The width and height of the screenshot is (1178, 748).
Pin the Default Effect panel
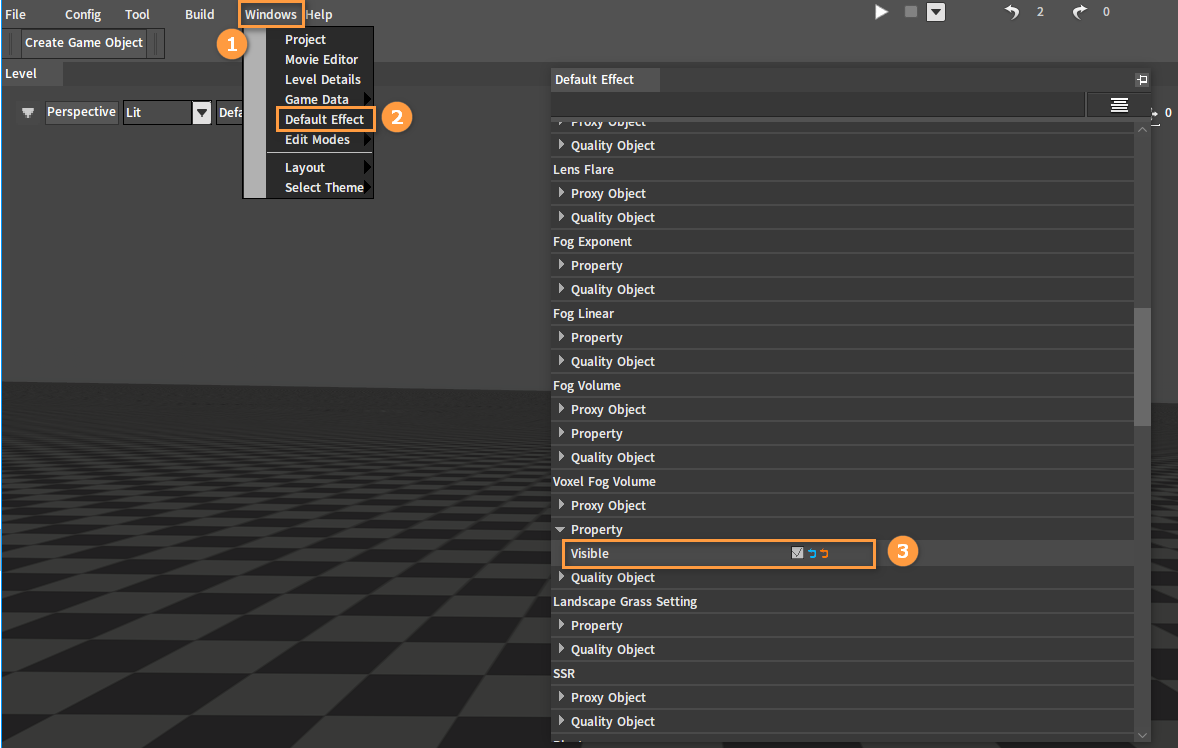pos(1142,80)
